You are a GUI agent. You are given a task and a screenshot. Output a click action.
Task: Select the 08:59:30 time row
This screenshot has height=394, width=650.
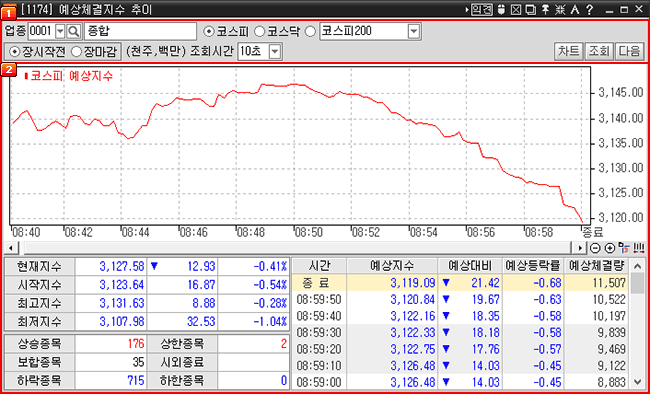coord(461,333)
